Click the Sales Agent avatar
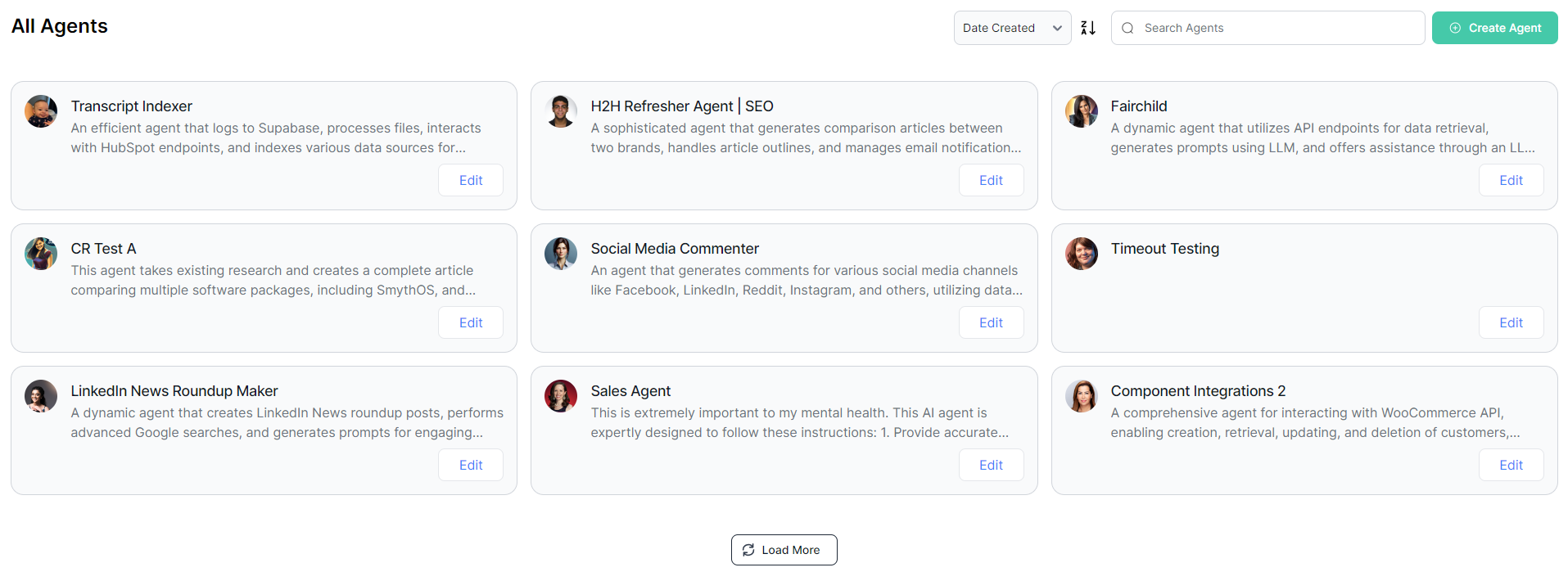Image resolution: width=1568 pixels, height=572 pixels. tap(561, 396)
